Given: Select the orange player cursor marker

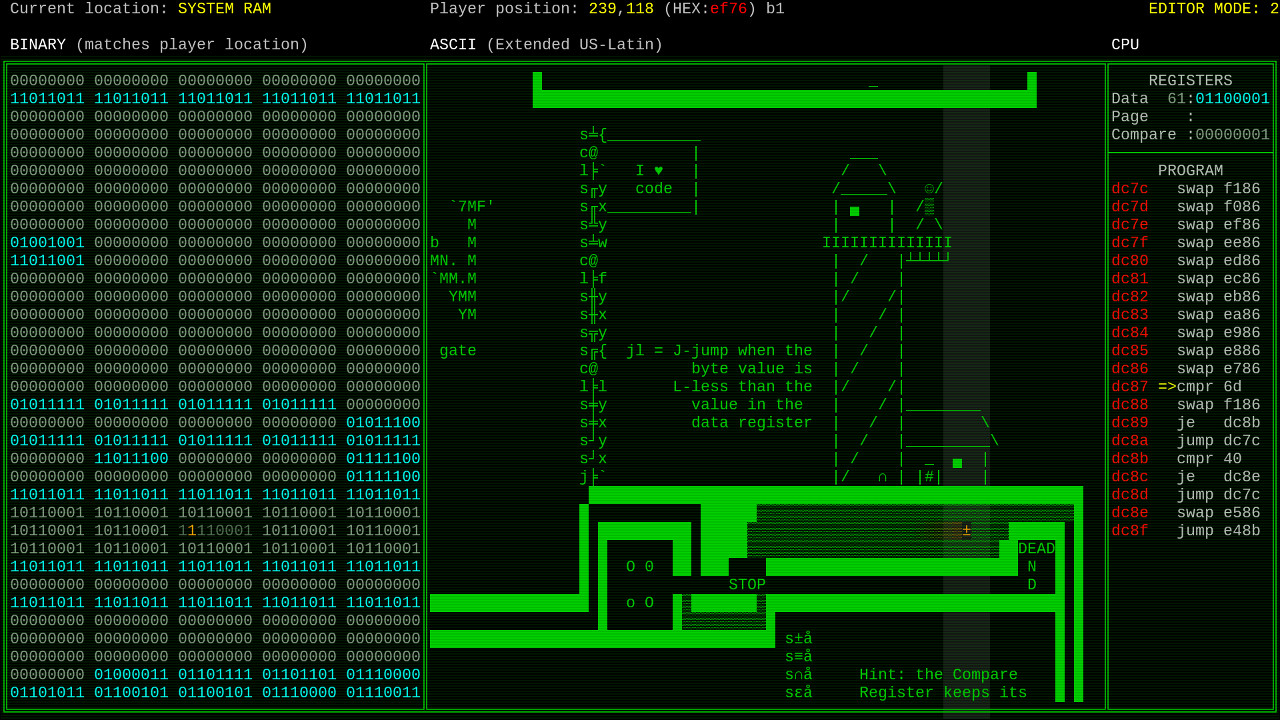Looking at the screenshot, I should click(x=966, y=530).
